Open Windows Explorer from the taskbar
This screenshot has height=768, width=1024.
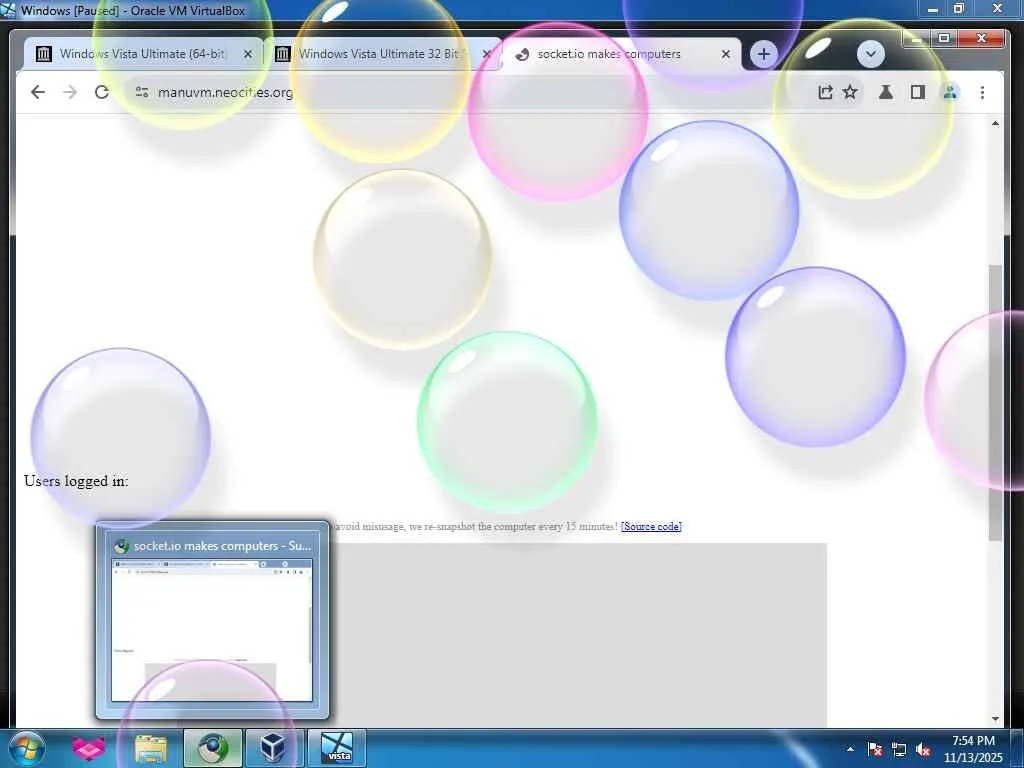[151, 748]
